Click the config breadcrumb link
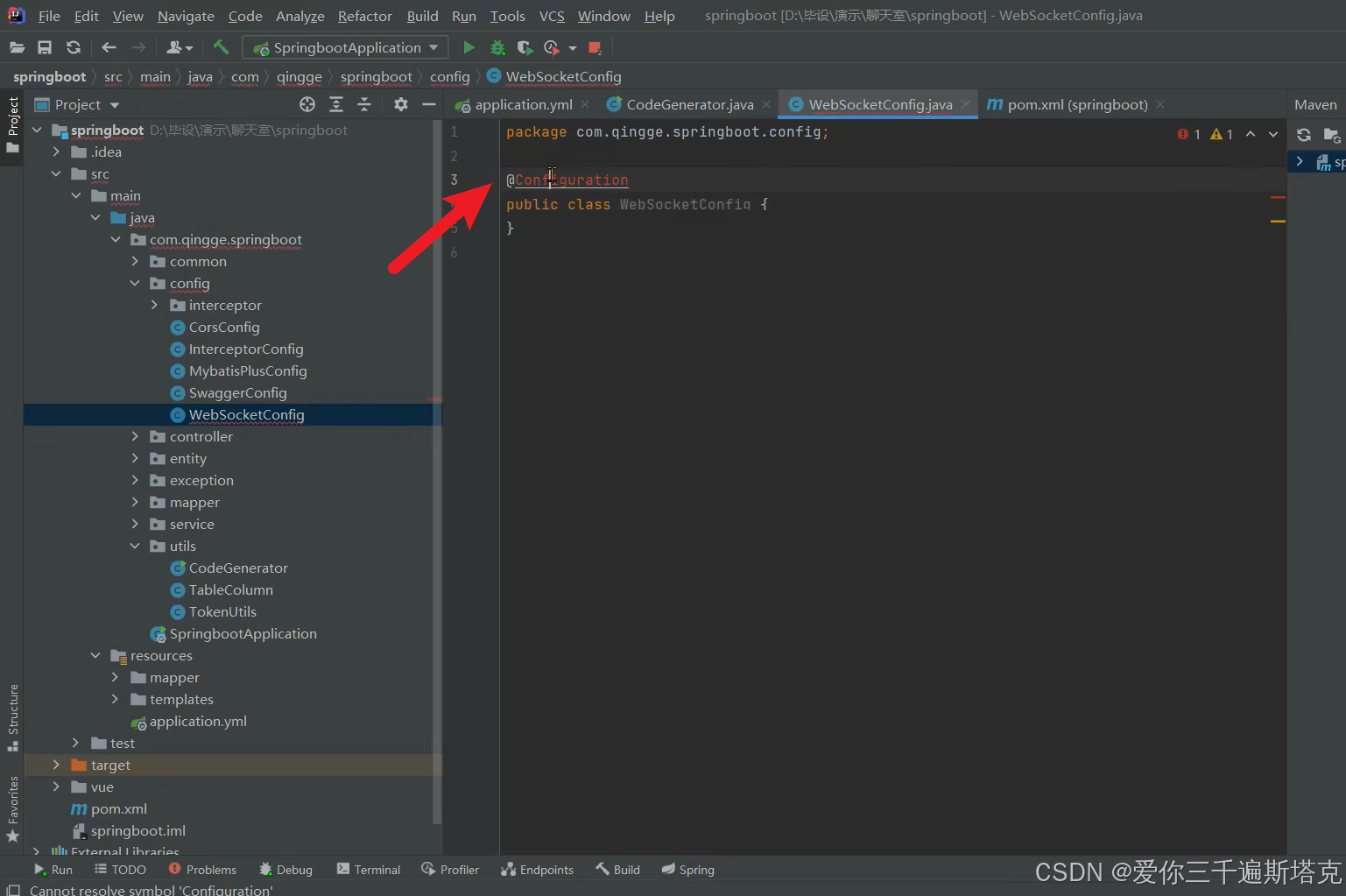Viewport: 1346px width, 896px height. click(449, 77)
